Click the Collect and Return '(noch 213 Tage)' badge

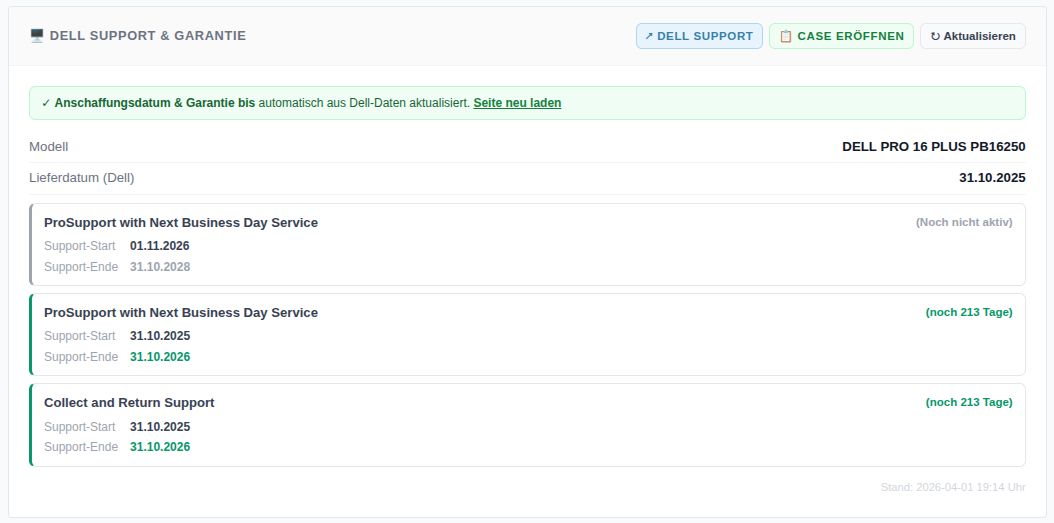click(969, 403)
